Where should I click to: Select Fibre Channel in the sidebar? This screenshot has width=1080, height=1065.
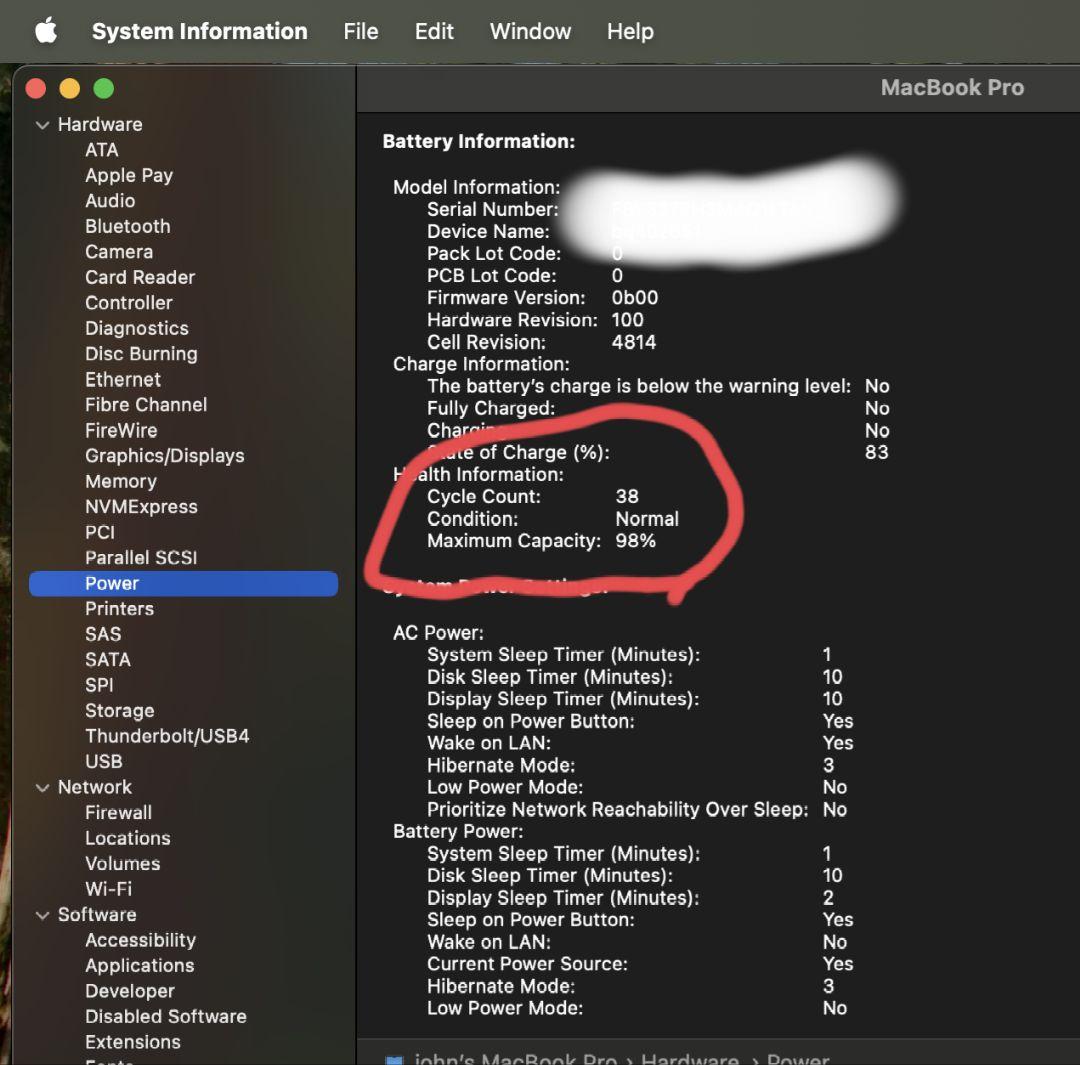pyautogui.click(x=146, y=405)
